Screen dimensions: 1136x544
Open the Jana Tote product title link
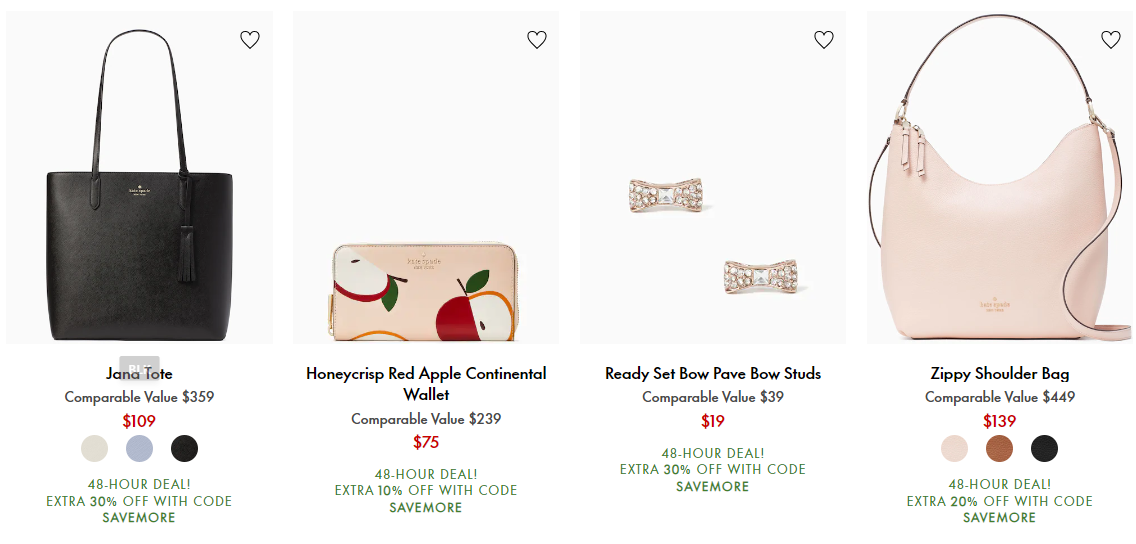pos(139,374)
